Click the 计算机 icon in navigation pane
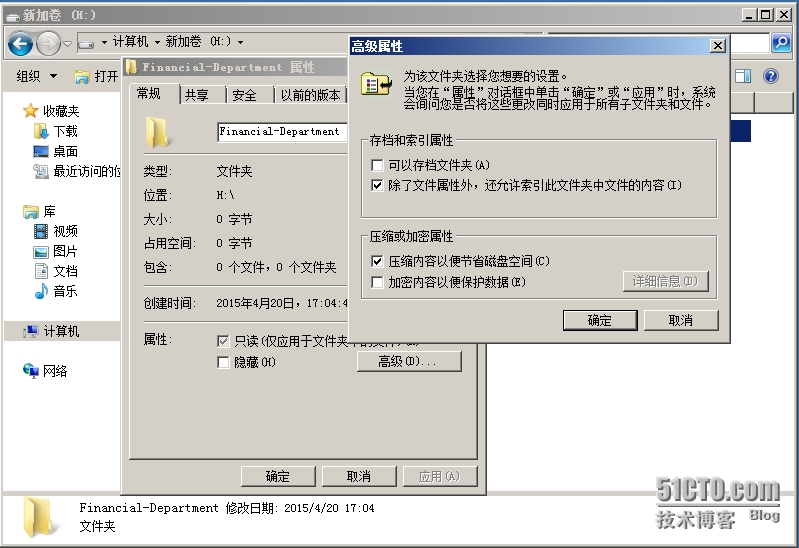This screenshot has width=799, height=548. click(31, 331)
